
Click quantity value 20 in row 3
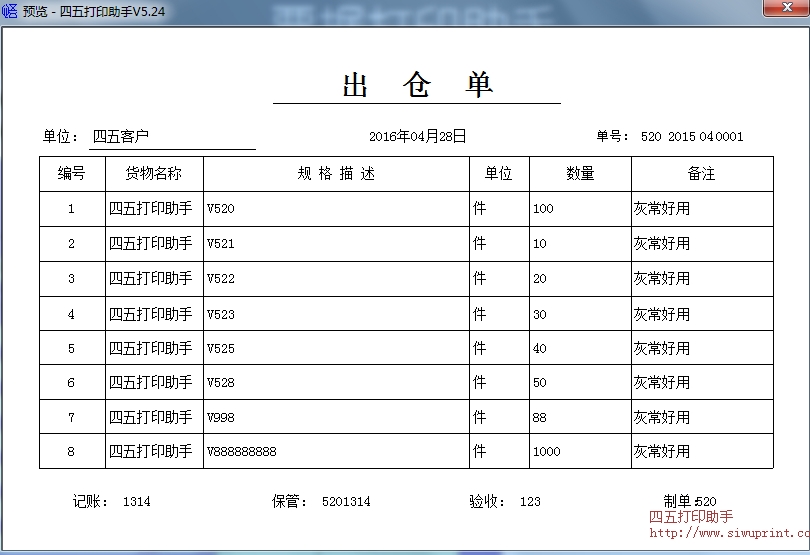pos(539,279)
